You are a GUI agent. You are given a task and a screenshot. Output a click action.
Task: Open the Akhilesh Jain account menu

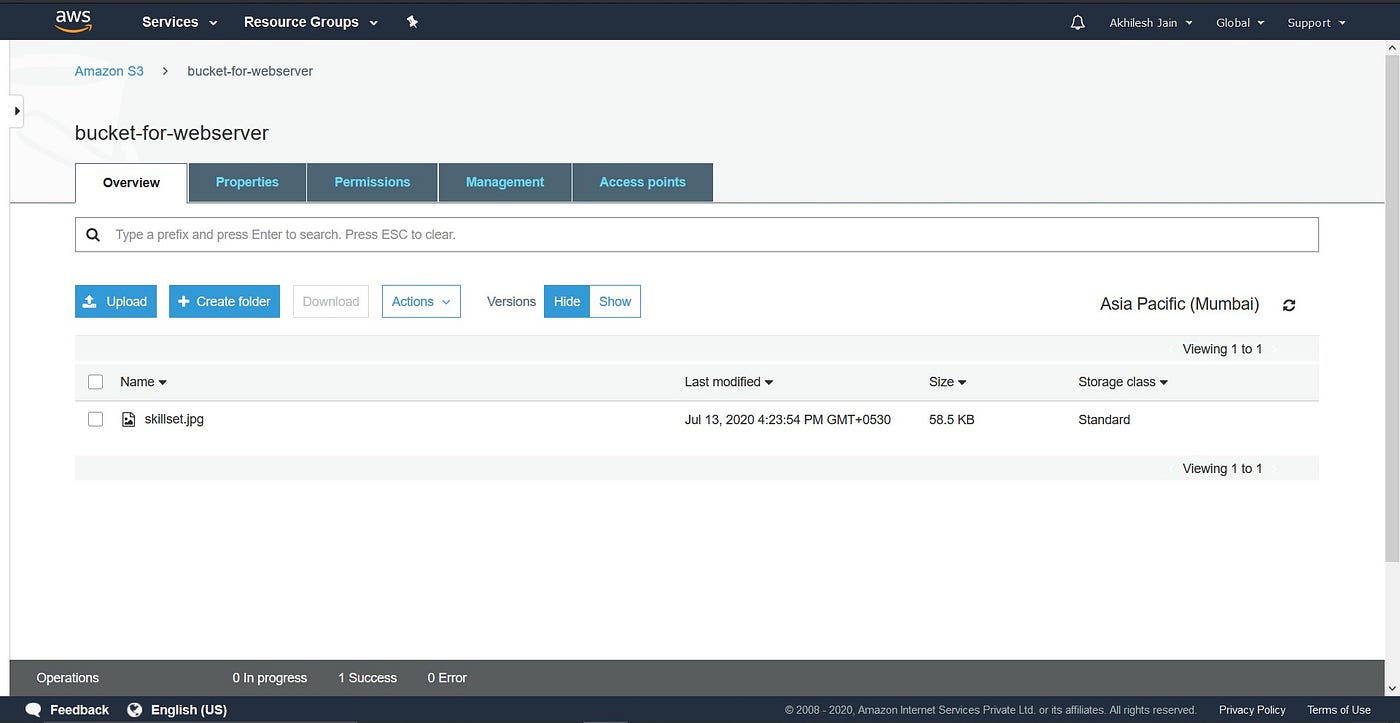pos(1151,23)
